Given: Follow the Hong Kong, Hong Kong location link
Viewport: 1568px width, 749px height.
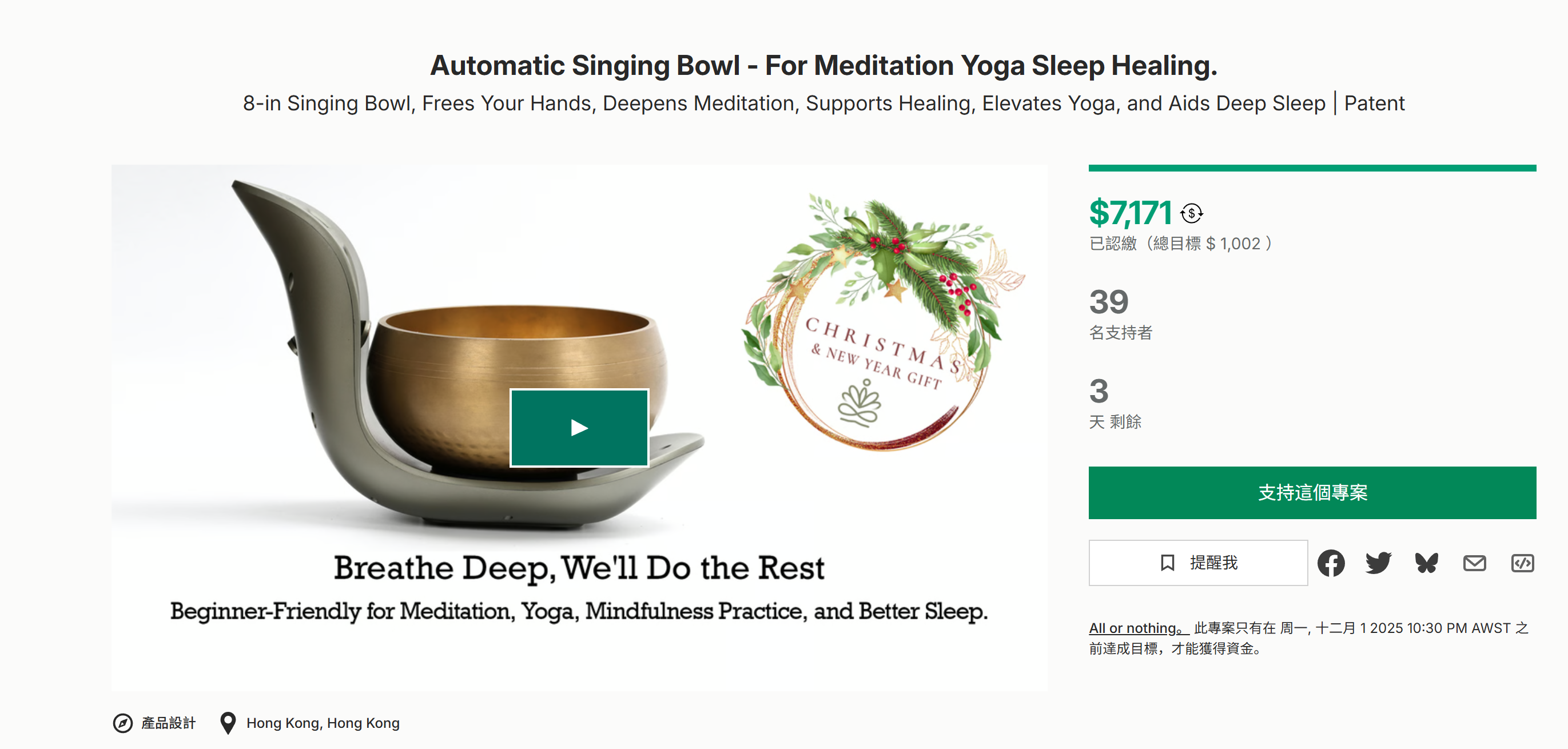Looking at the screenshot, I should [x=323, y=723].
